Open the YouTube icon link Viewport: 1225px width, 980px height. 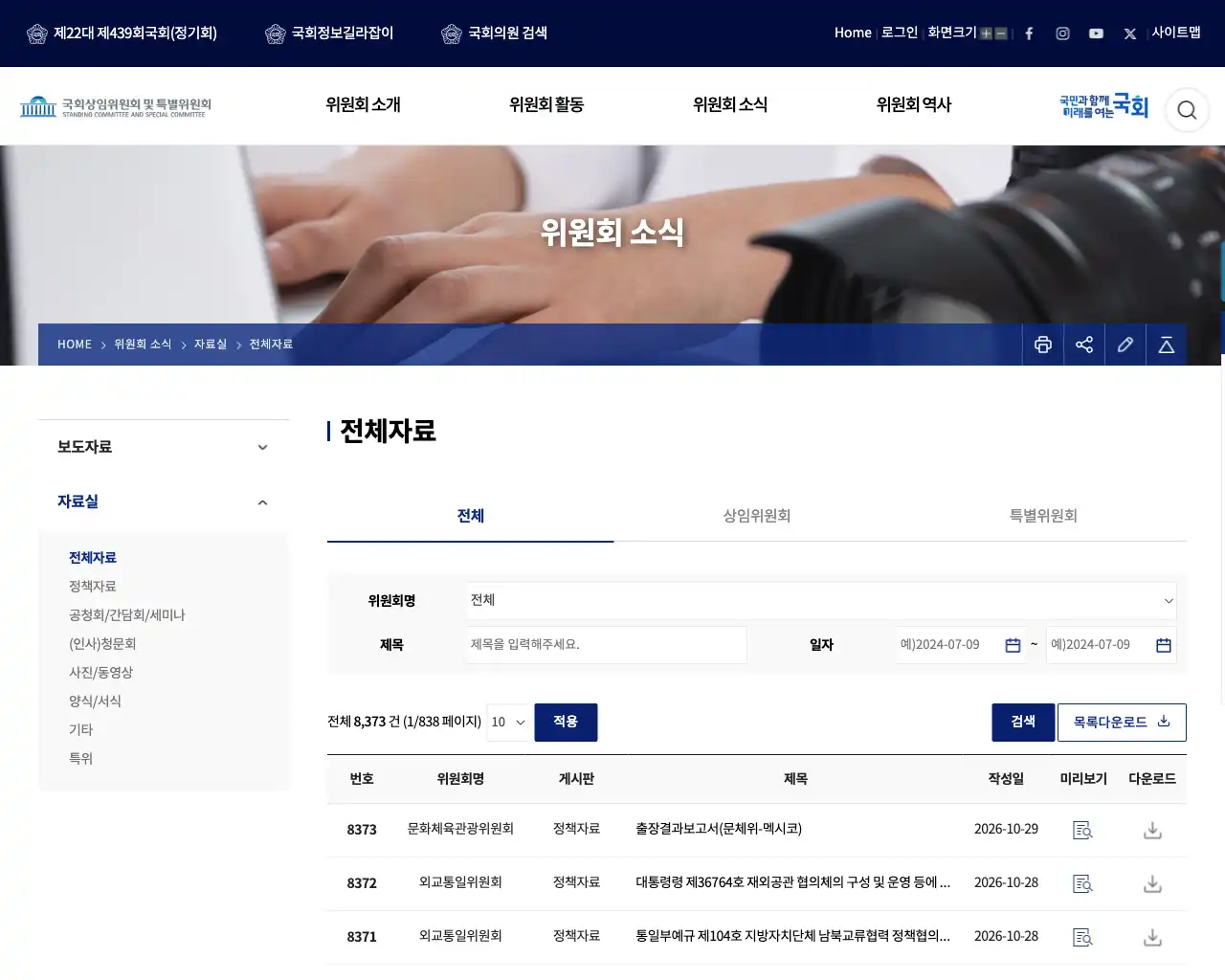point(1096,33)
